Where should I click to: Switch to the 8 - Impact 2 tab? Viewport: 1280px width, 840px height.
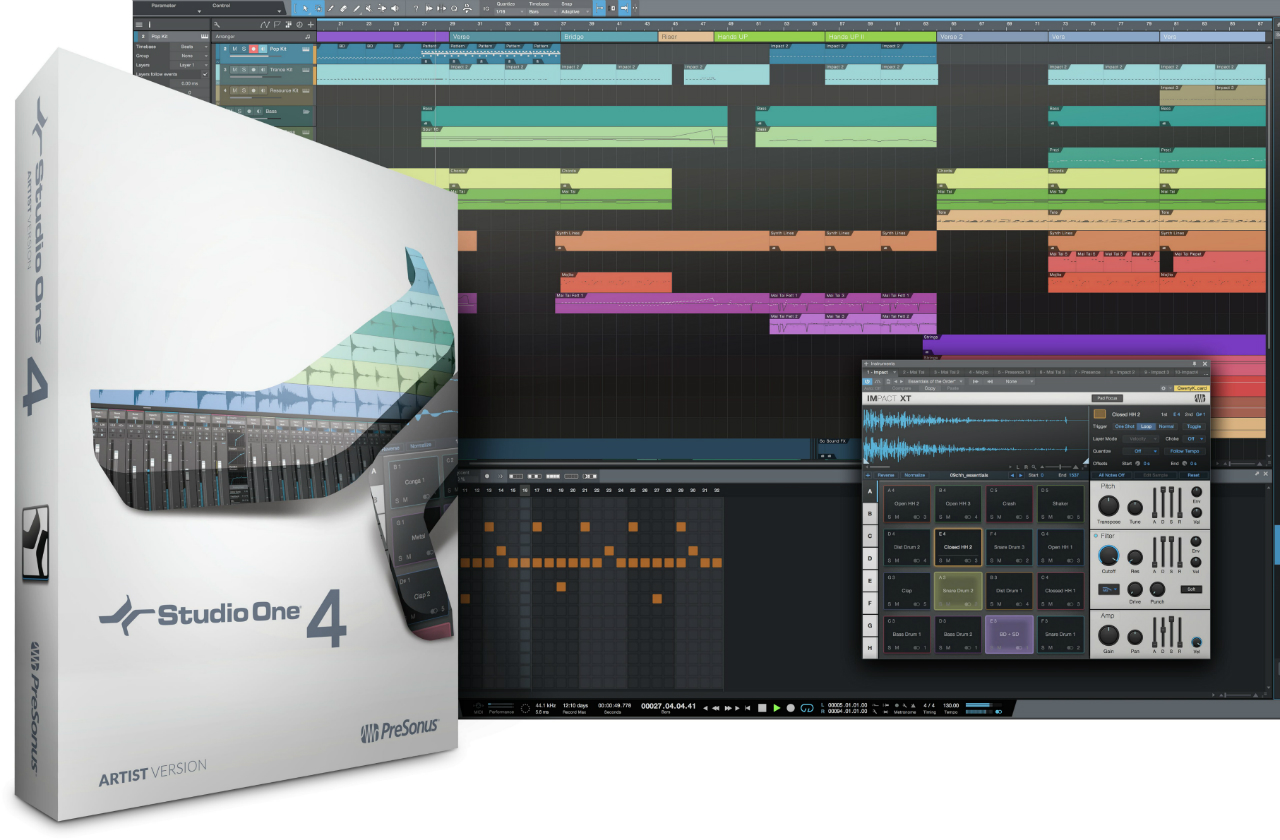(1122, 372)
